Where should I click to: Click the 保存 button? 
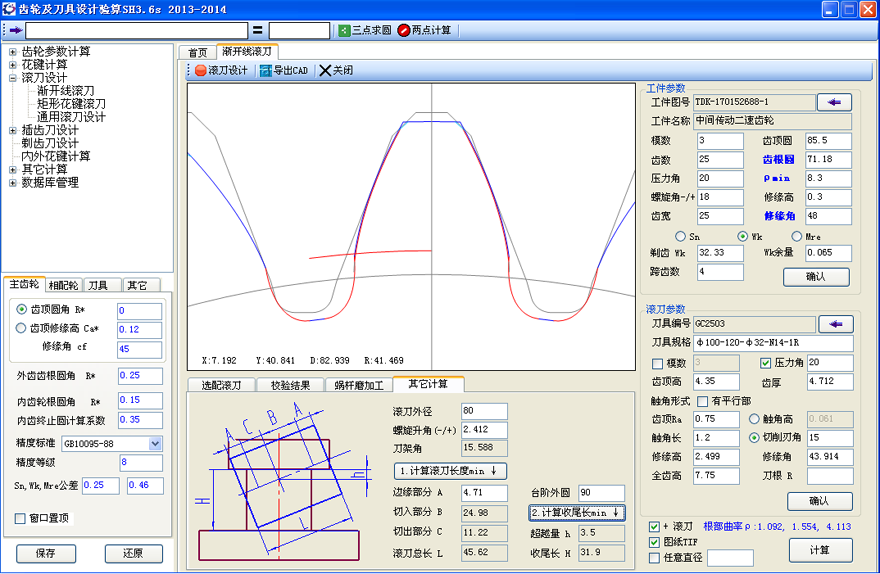(45, 553)
